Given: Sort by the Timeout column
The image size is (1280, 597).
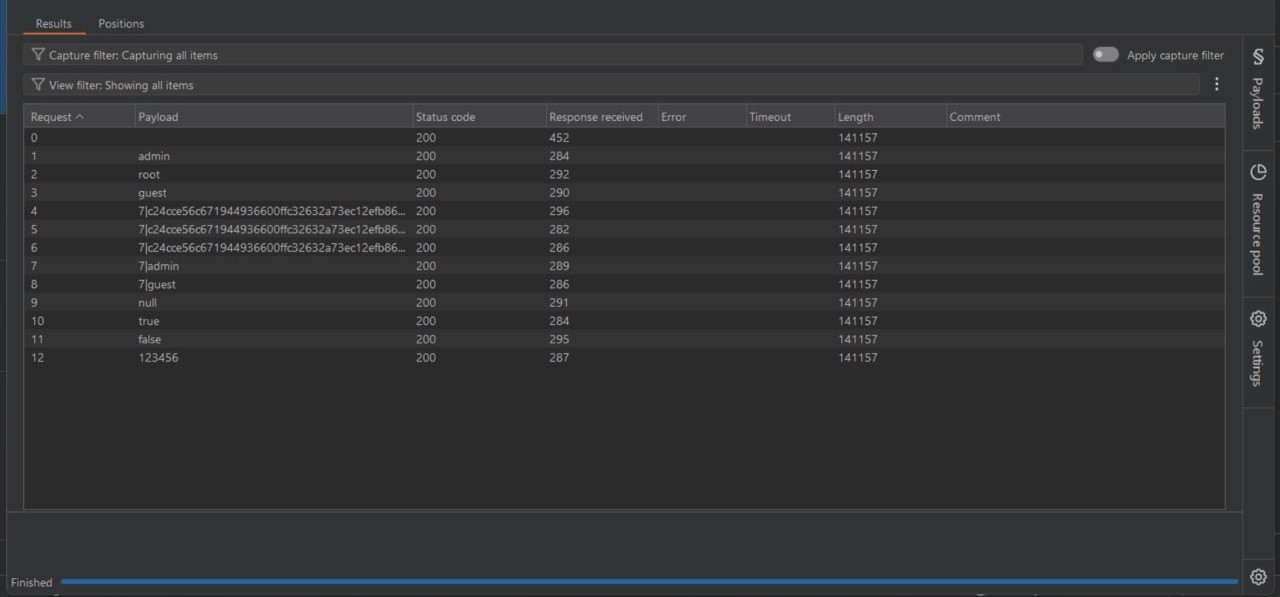Looking at the screenshot, I should coord(790,117).
